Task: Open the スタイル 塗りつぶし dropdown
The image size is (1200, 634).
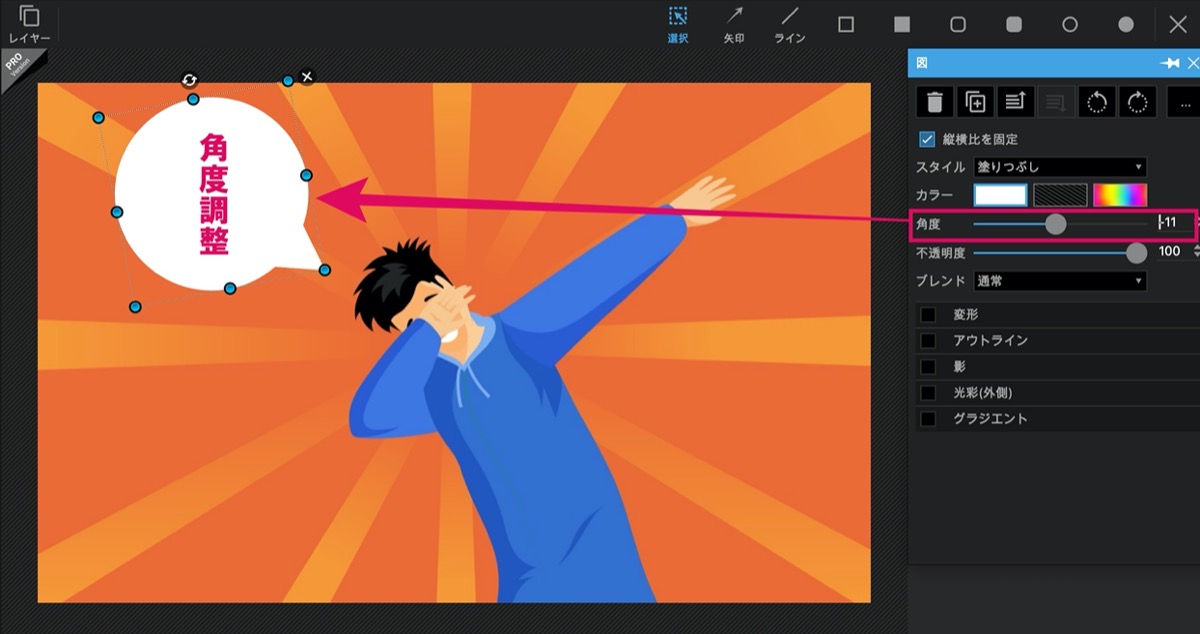Action: [1060, 167]
